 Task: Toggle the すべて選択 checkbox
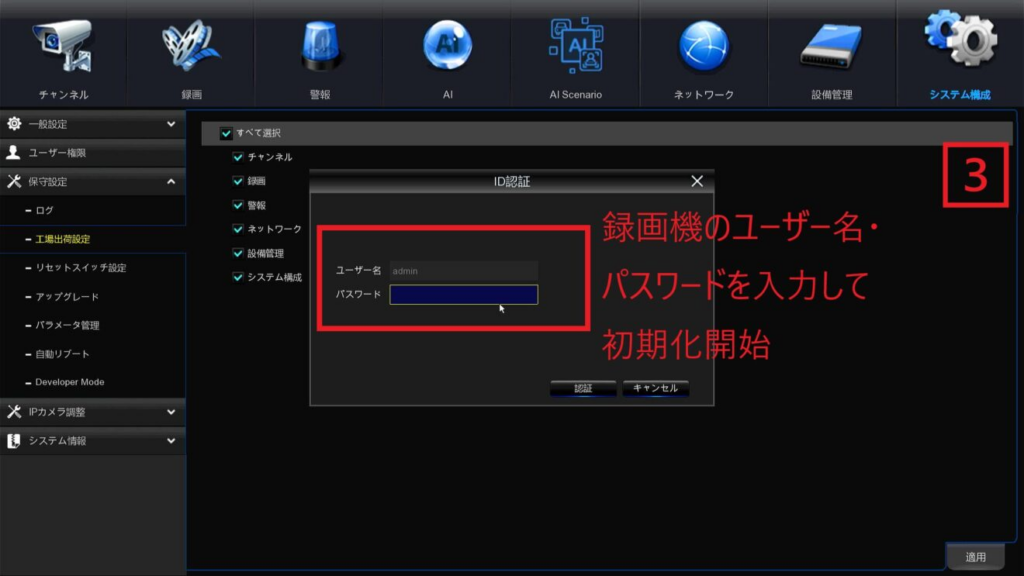point(226,133)
